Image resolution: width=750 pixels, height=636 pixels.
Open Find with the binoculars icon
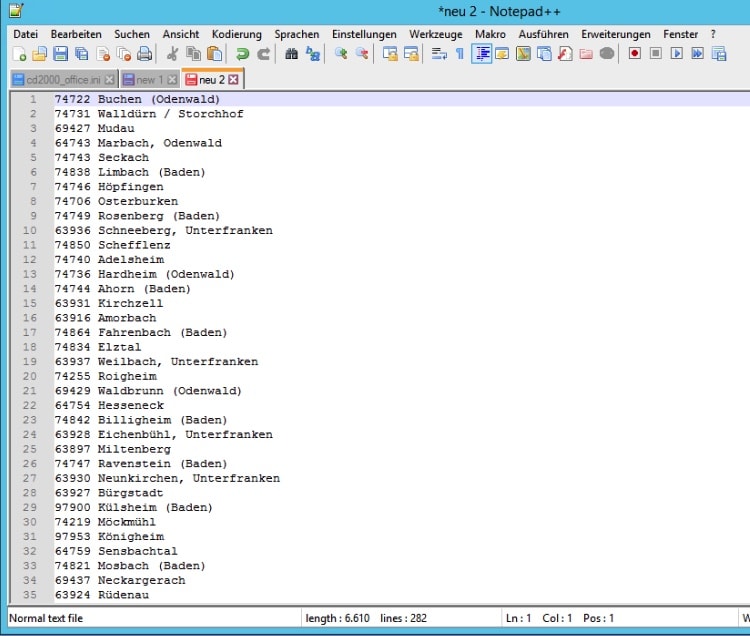(291, 54)
